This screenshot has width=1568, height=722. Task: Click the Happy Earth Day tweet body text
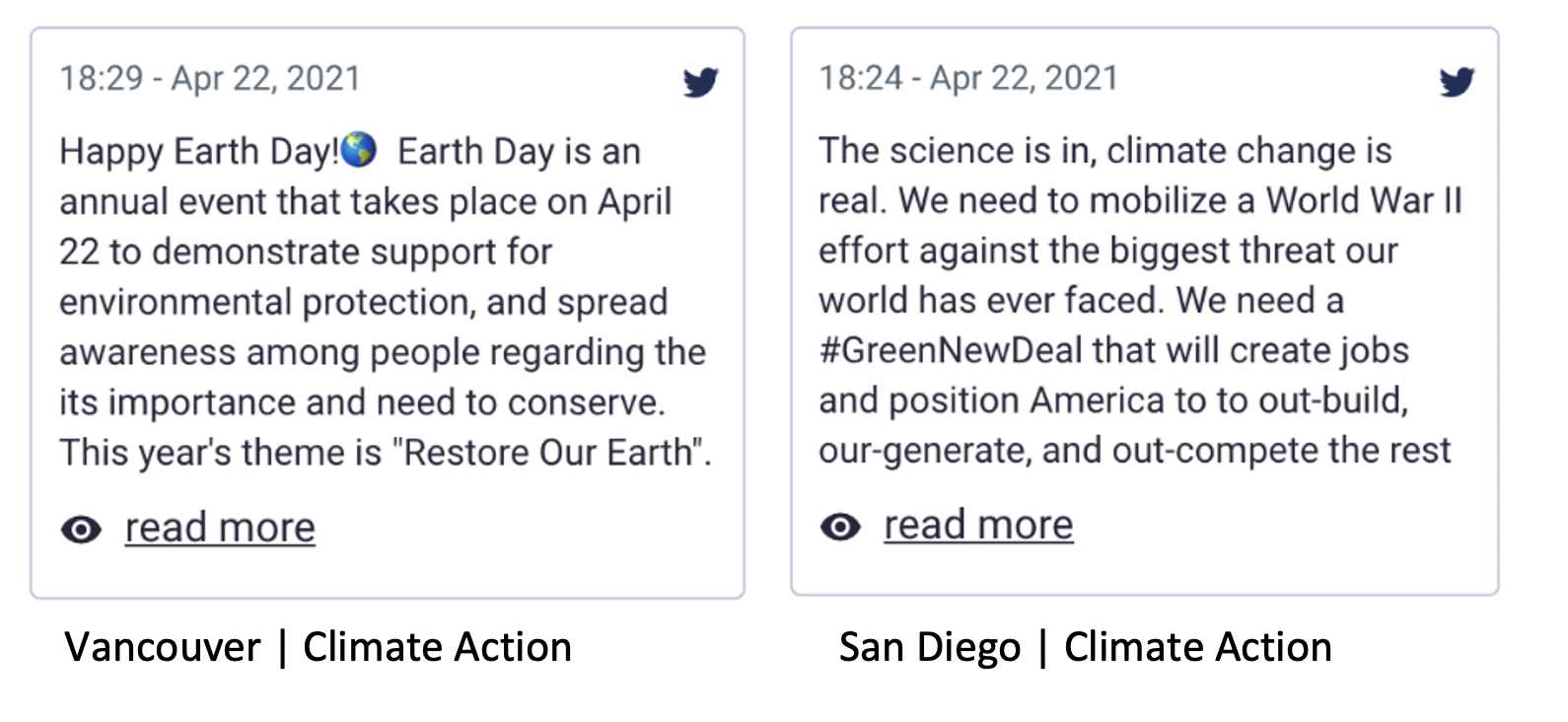click(x=385, y=302)
